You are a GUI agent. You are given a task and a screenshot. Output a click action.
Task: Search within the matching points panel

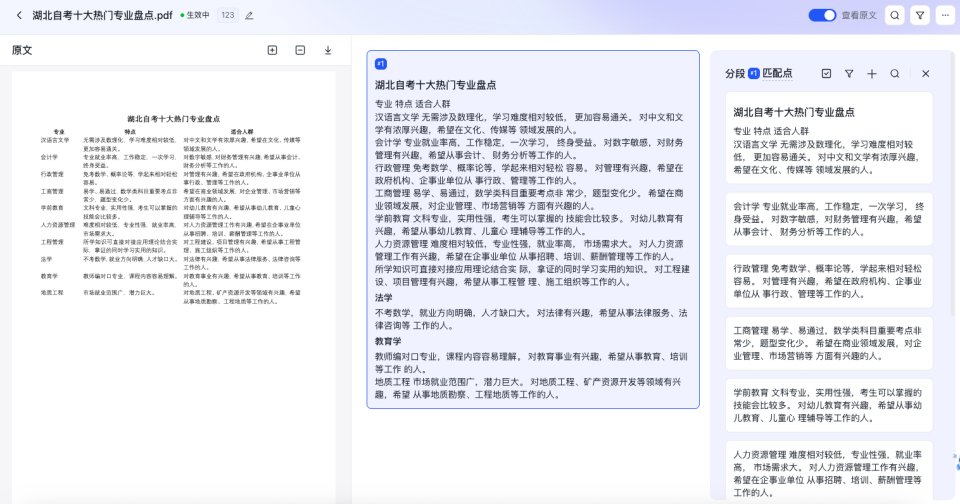click(x=895, y=74)
